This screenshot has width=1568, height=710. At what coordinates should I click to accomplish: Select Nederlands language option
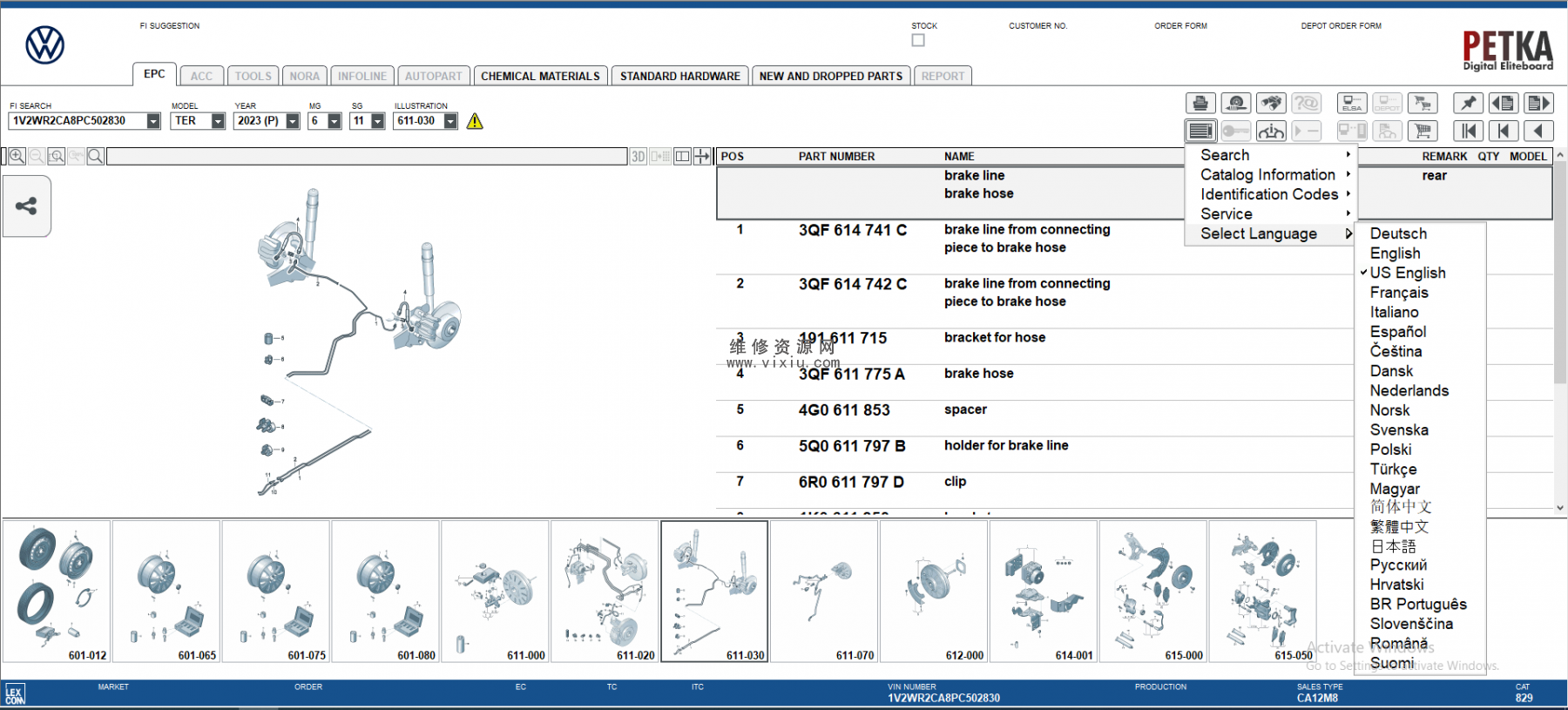[x=1409, y=390]
